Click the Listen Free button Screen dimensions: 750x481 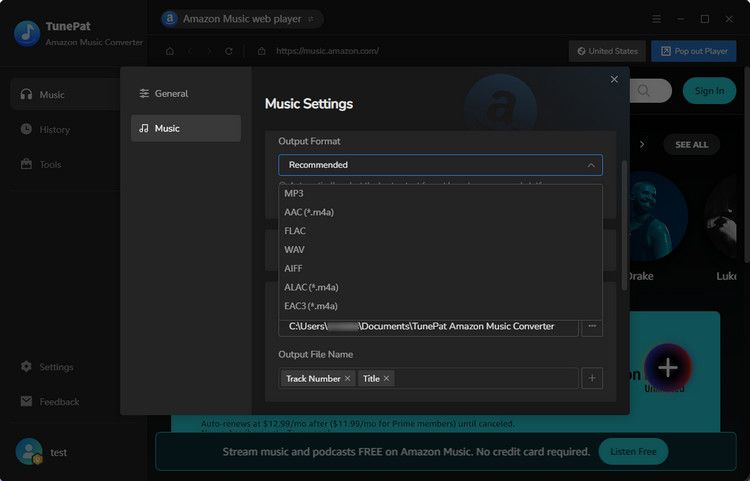pos(633,451)
